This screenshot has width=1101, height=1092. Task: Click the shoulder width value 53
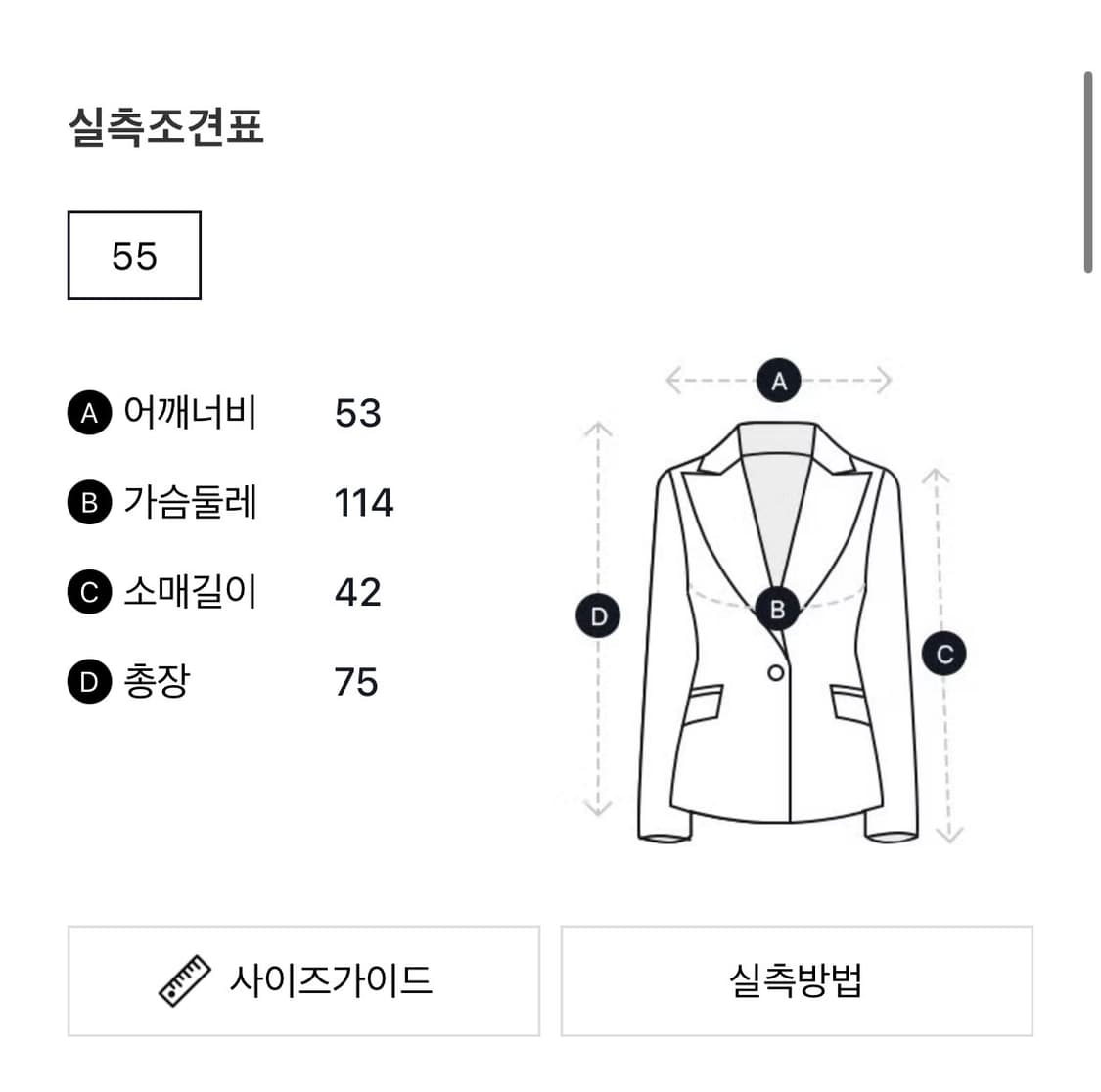pos(358,414)
